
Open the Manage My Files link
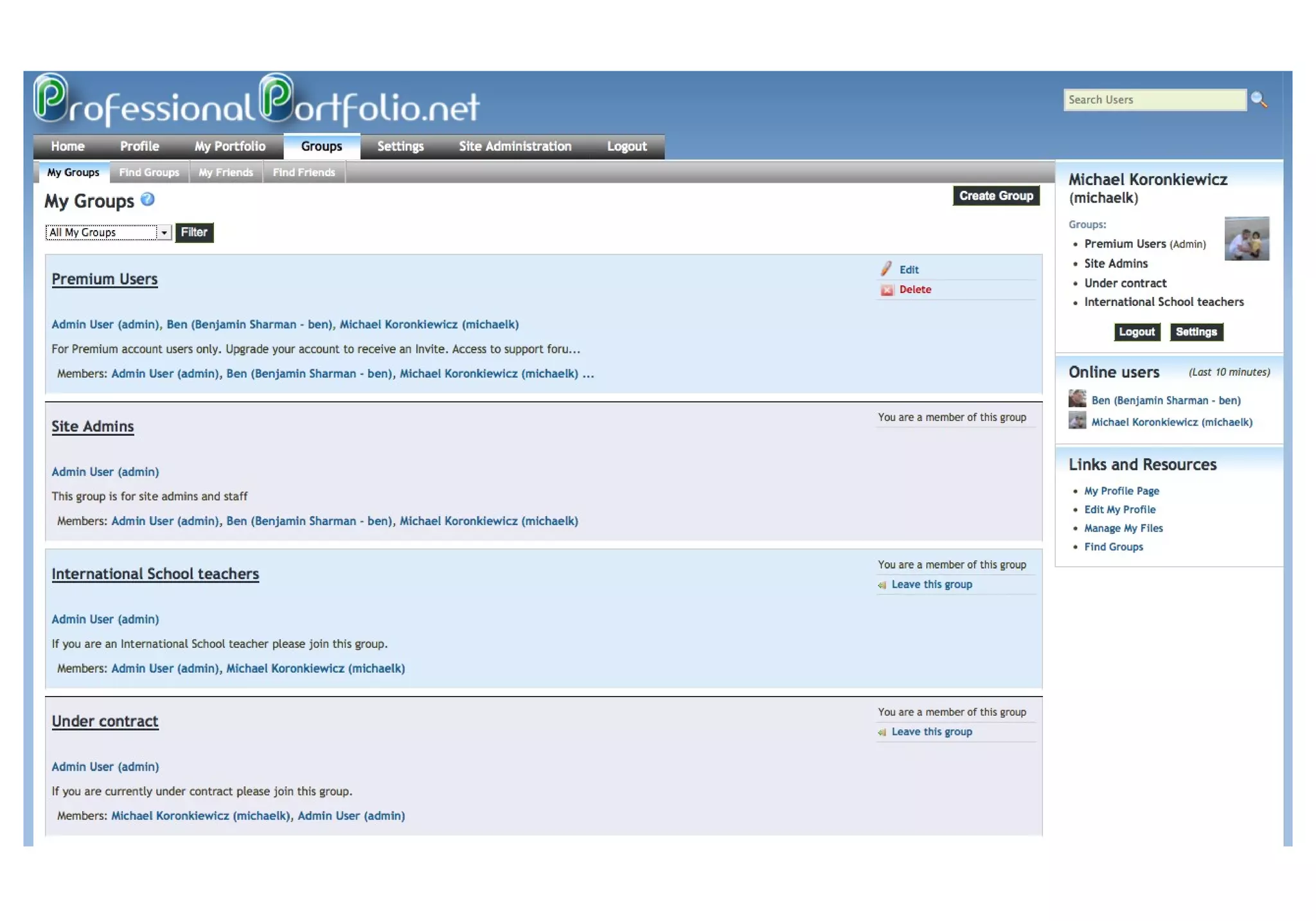pos(1123,528)
